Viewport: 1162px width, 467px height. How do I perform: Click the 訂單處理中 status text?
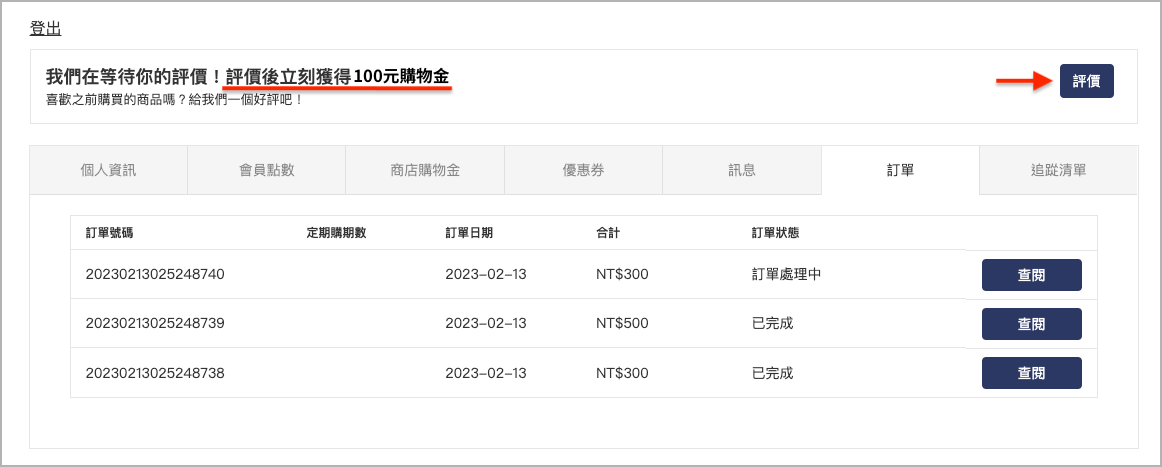click(786, 274)
